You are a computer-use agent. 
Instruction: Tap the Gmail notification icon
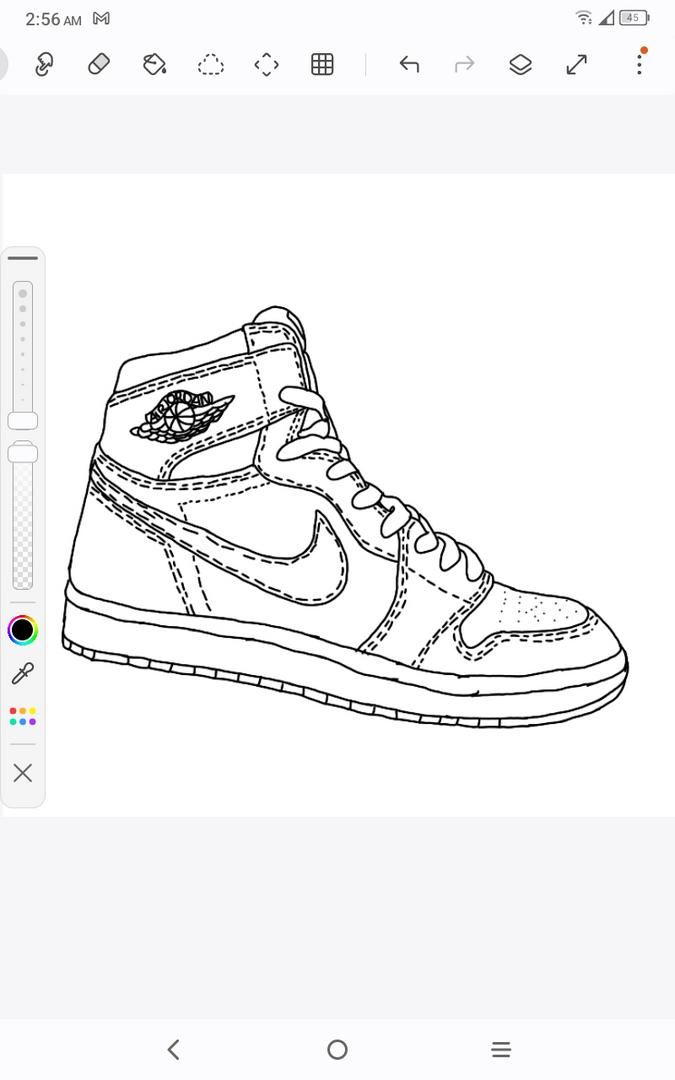click(x=101, y=19)
